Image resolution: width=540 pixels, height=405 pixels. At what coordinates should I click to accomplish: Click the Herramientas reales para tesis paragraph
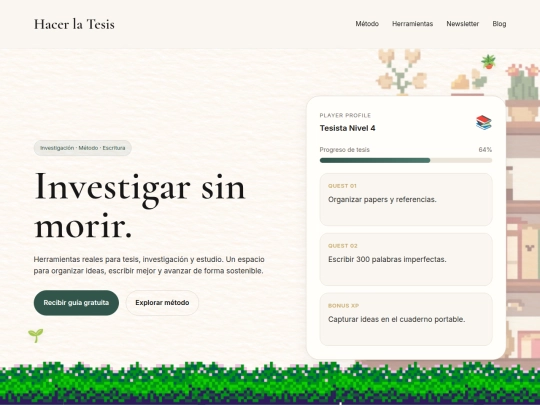(x=149, y=265)
